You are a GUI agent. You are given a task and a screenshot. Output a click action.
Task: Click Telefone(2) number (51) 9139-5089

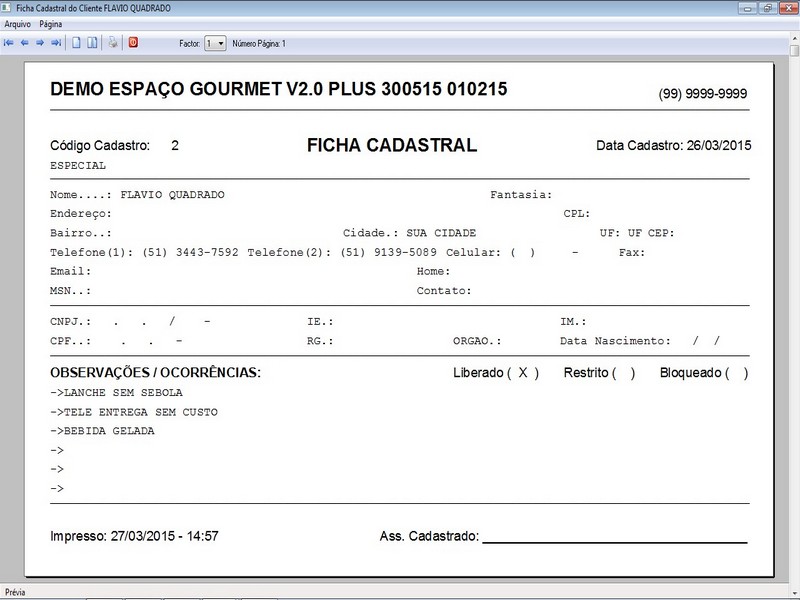tap(388, 253)
